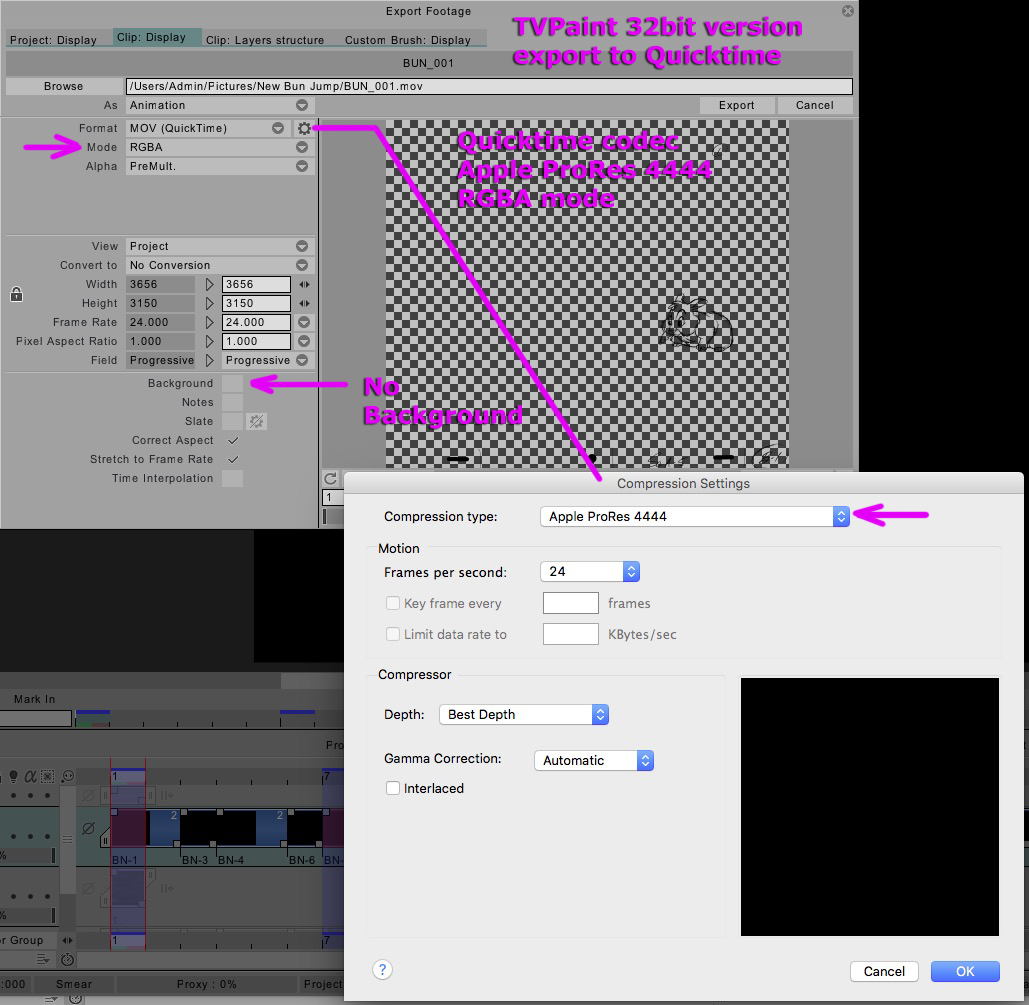
Task: Open the Convert to No Conversion dropdown
Action: tap(220, 265)
